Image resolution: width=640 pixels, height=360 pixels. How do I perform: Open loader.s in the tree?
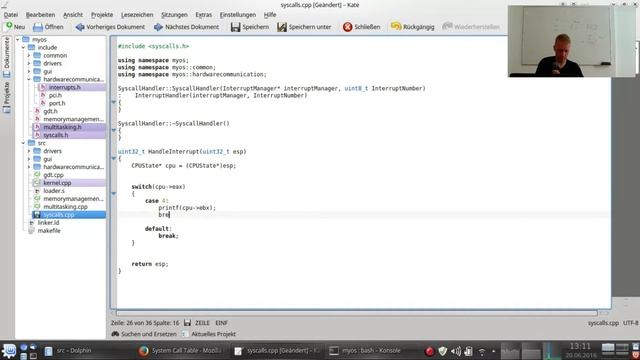tap(54, 191)
